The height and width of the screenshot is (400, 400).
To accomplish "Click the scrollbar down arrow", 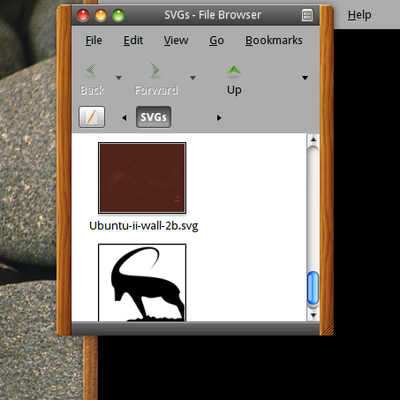I will 313,315.
